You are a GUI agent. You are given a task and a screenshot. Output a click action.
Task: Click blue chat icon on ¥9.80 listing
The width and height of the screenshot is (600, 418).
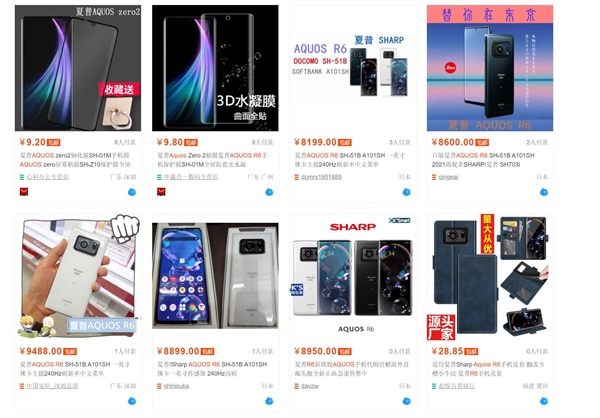[269, 192]
